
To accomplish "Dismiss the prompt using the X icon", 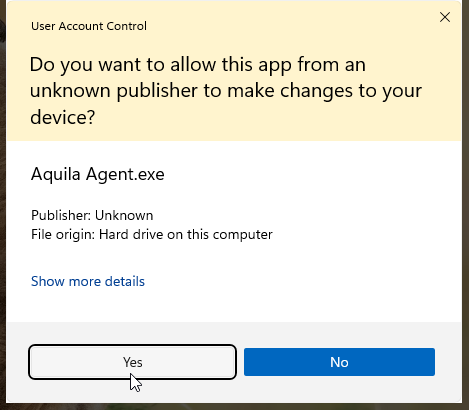I will 445,17.
